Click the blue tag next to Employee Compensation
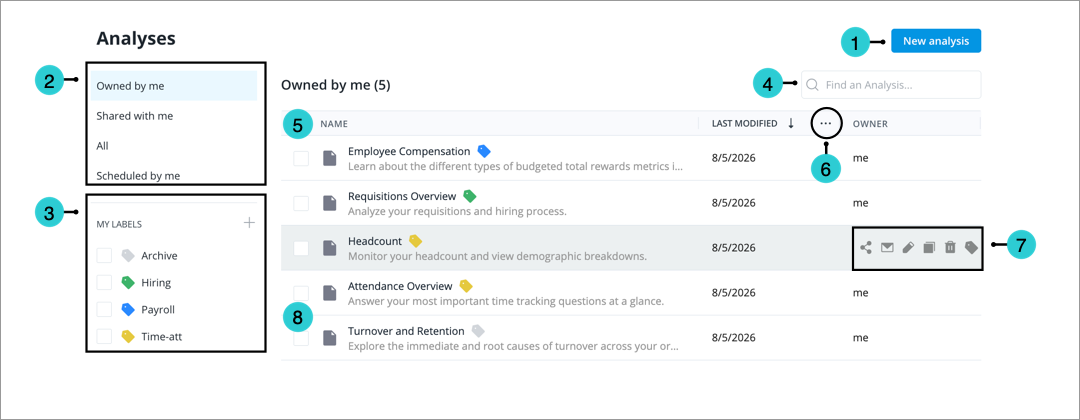Screen dimensions: 1080x420 pyautogui.click(x=484, y=151)
